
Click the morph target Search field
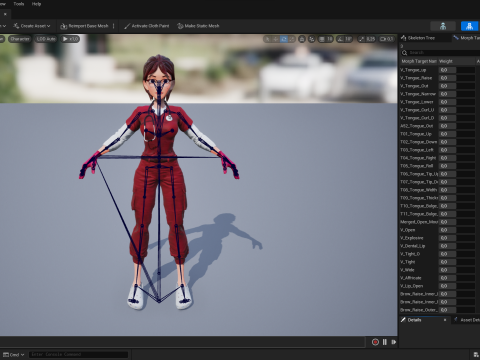click(x=440, y=53)
